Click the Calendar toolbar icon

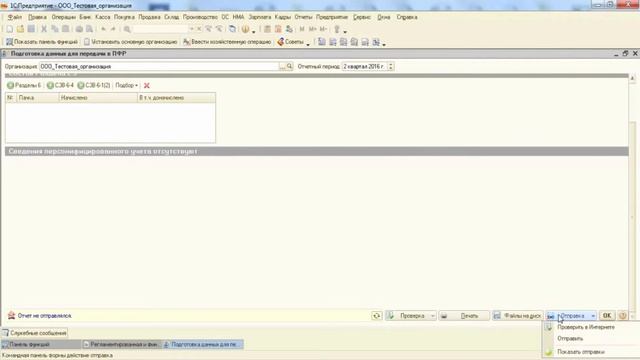[x=278, y=29]
